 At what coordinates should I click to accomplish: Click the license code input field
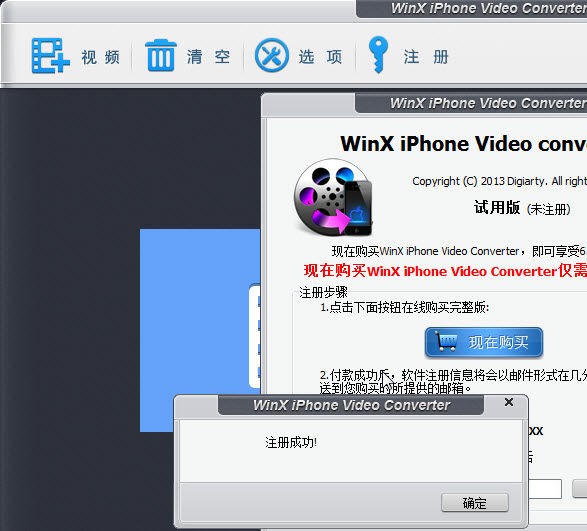pos(545,489)
